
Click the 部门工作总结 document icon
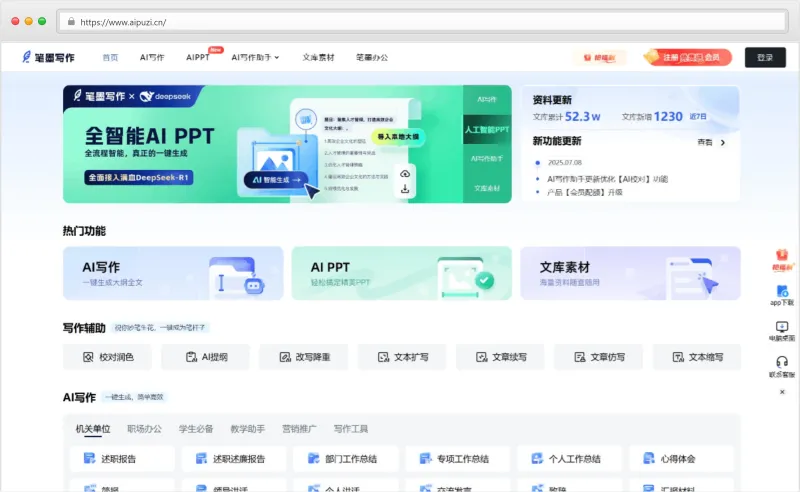point(313,458)
